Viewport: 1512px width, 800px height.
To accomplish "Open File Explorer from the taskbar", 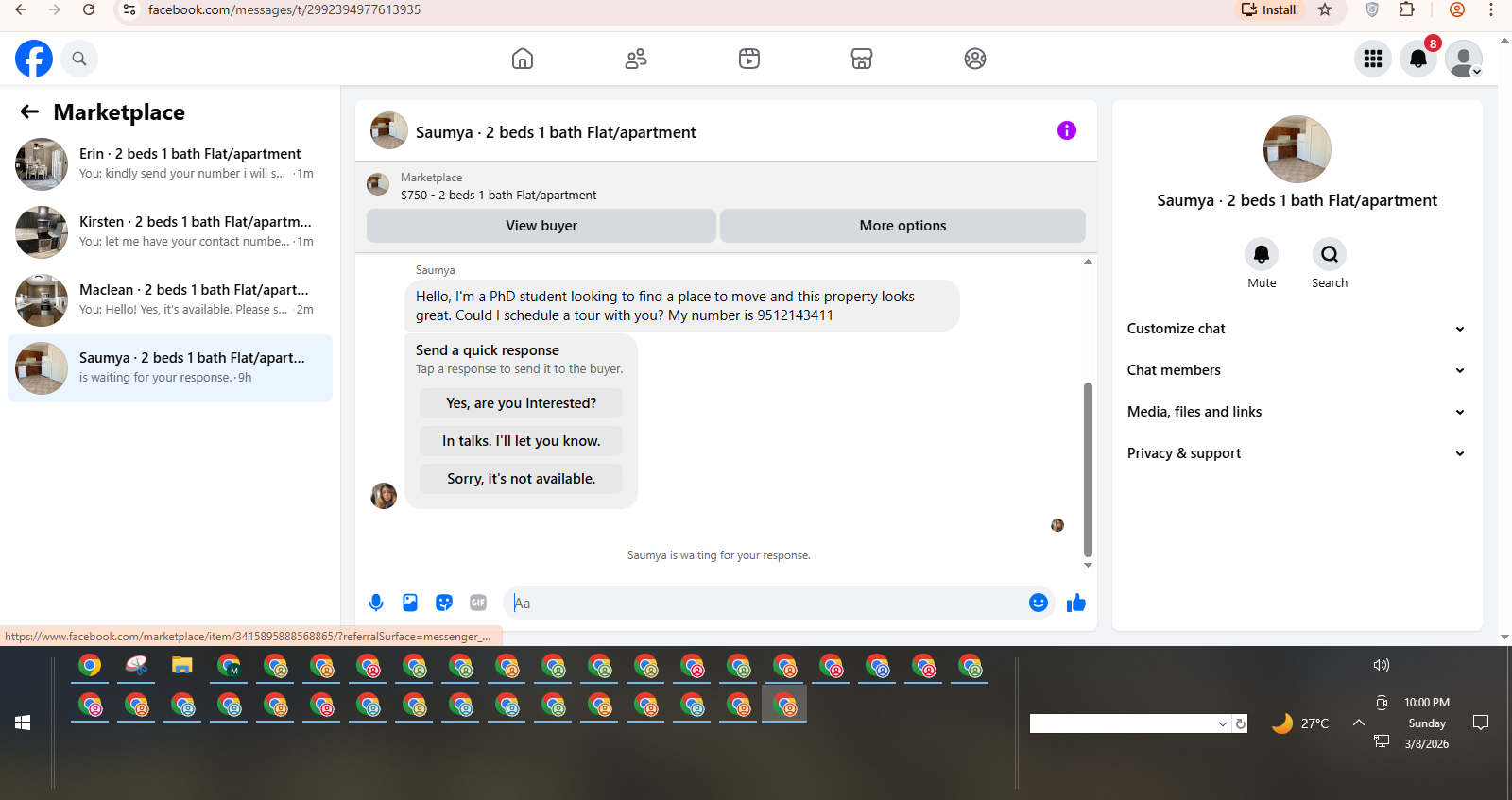I will [x=182, y=666].
